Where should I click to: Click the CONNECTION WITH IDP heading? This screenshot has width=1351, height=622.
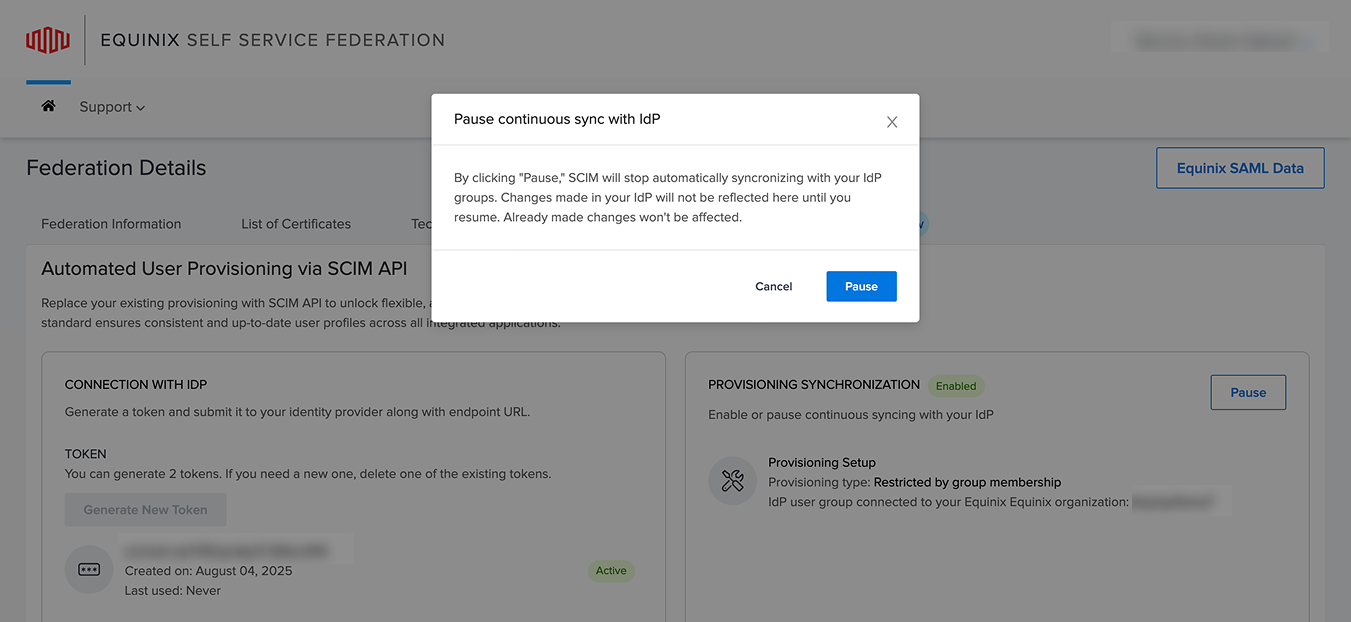pos(136,384)
